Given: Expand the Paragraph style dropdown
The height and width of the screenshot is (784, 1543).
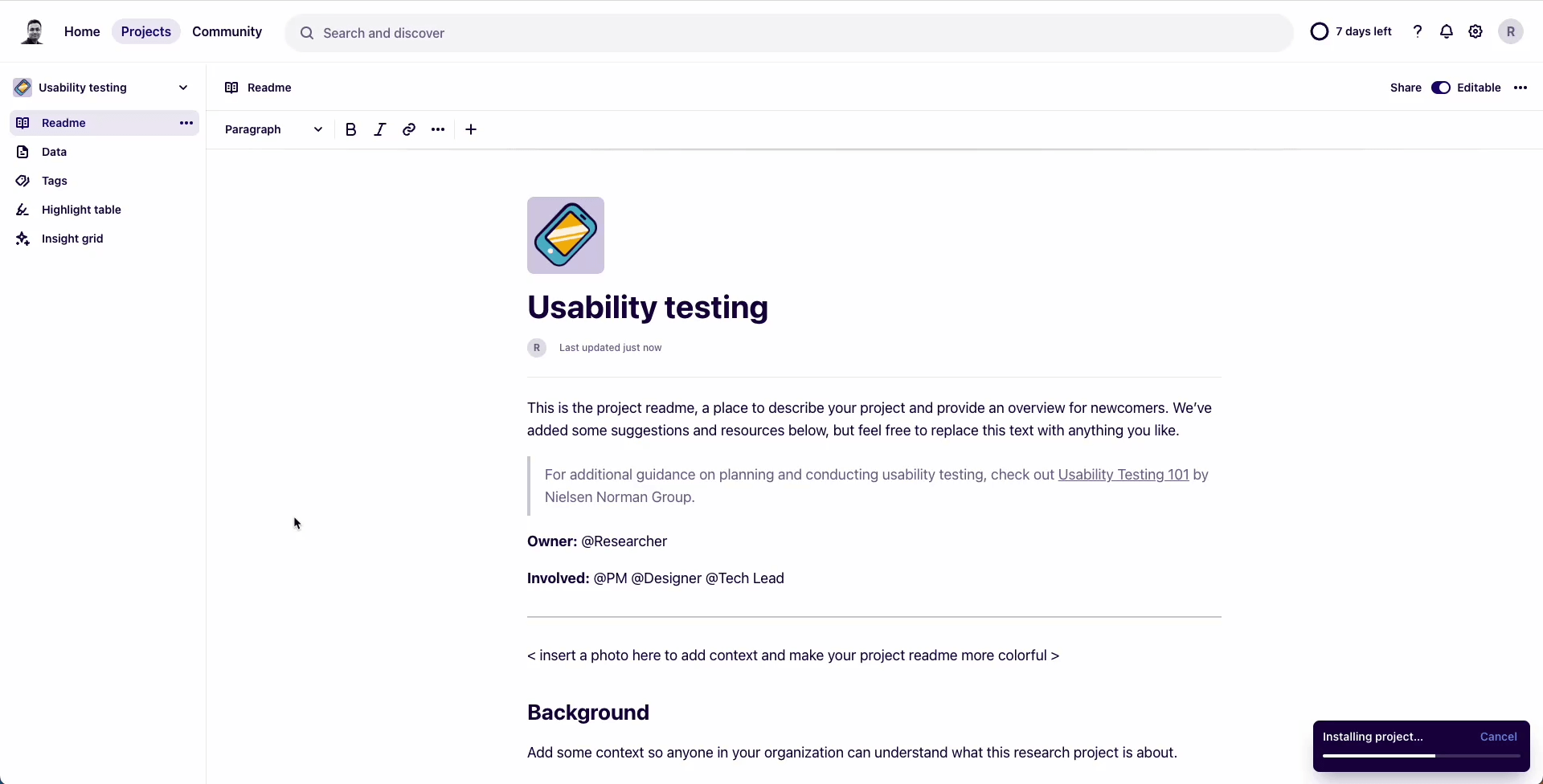Looking at the screenshot, I should [273, 129].
